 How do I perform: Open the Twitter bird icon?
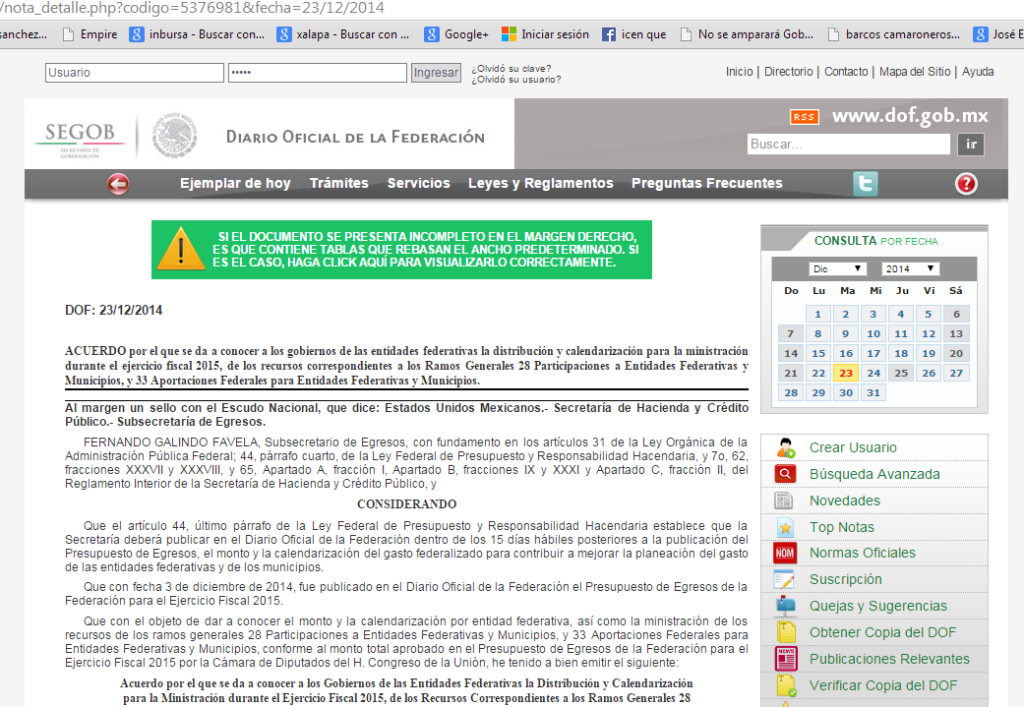coord(865,183)
